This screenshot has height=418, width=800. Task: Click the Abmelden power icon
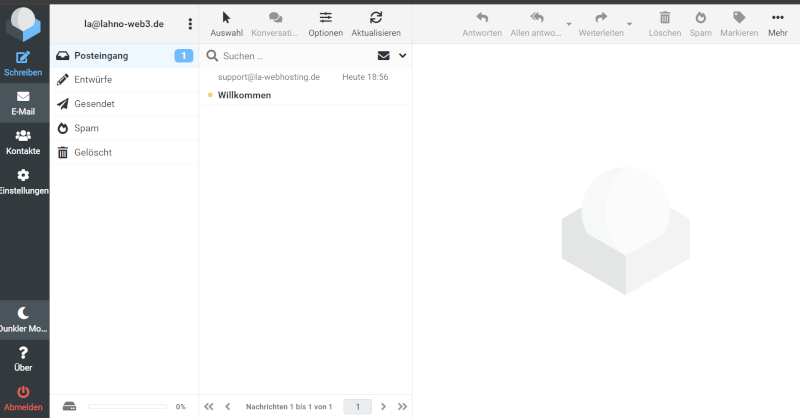point(24,393)
